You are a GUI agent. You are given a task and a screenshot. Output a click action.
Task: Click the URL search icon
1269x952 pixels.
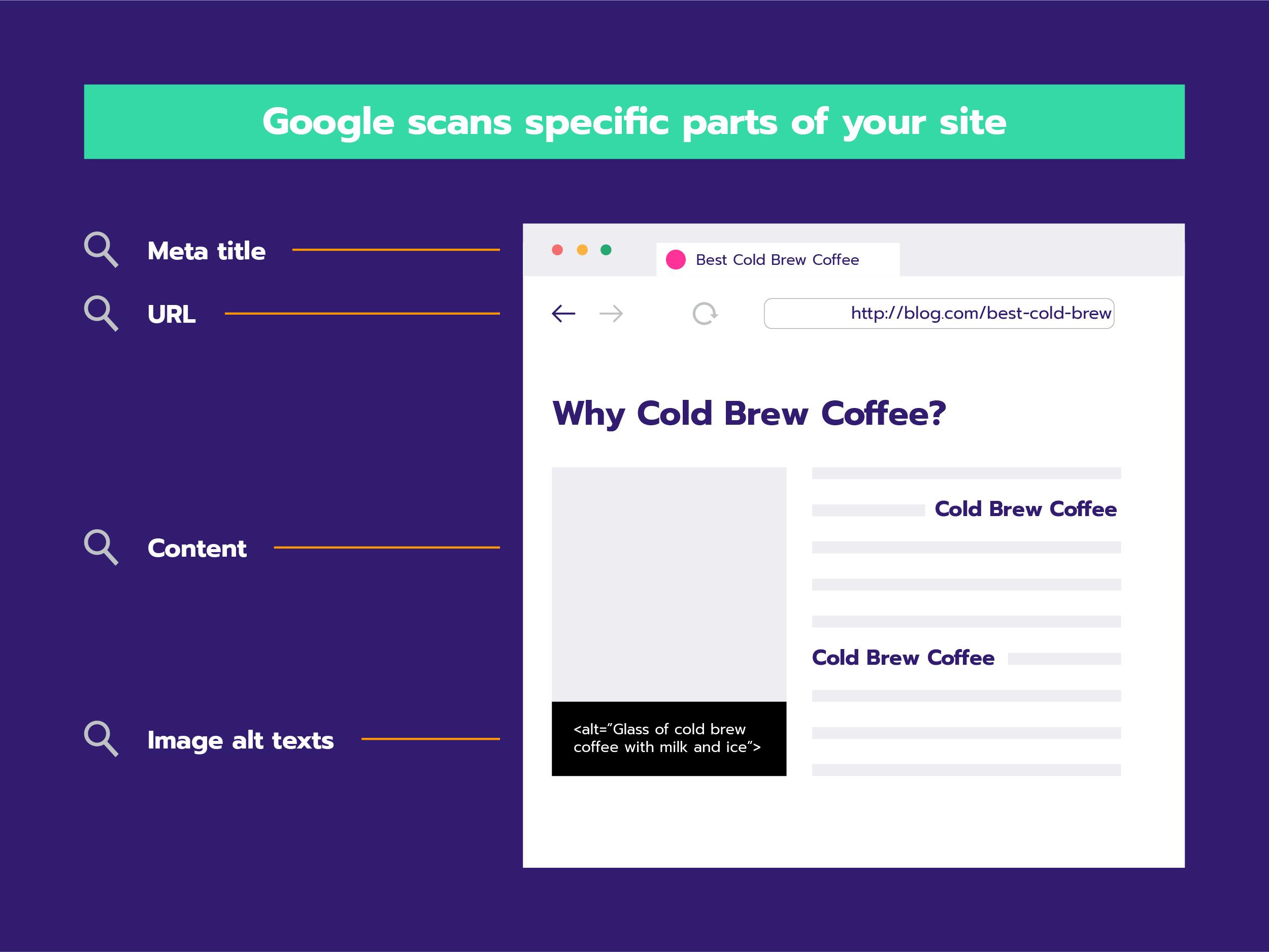101,318
